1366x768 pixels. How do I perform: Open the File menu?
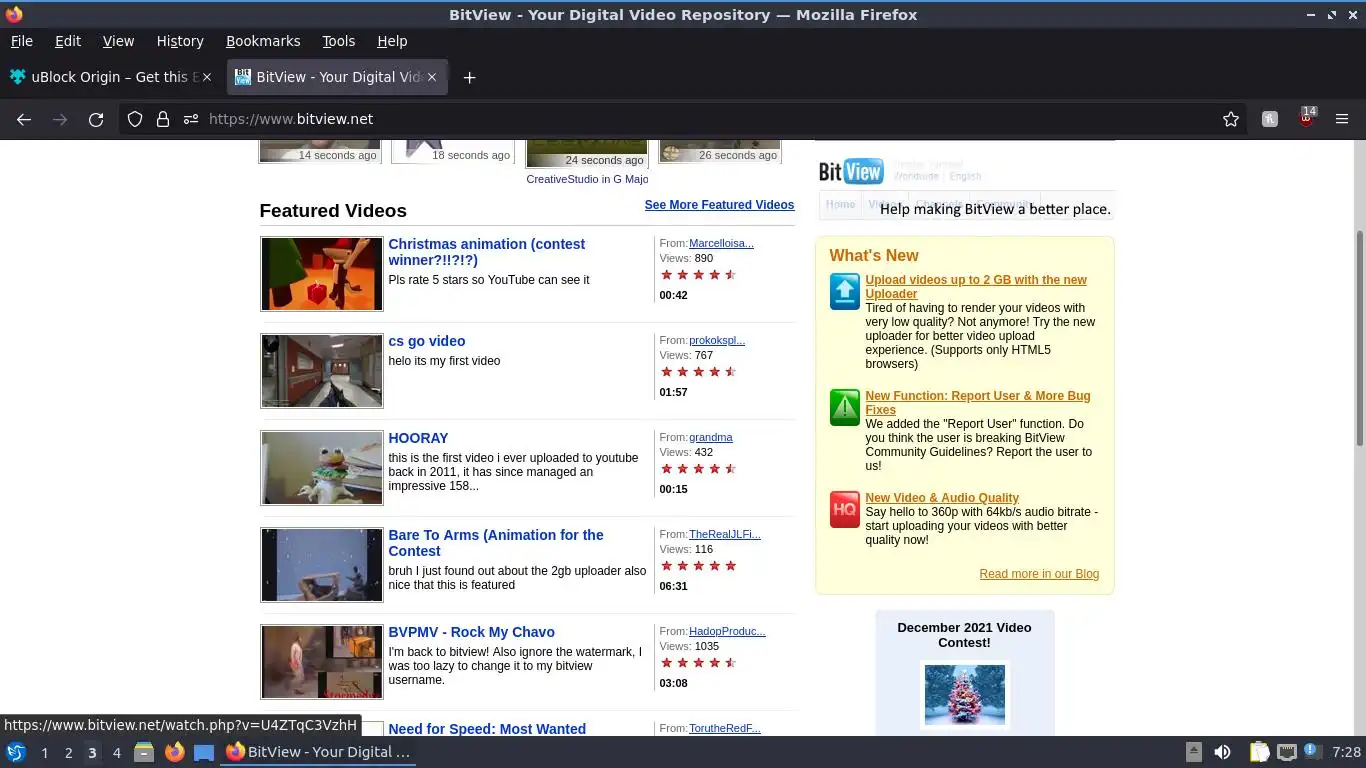click(21, 41)
